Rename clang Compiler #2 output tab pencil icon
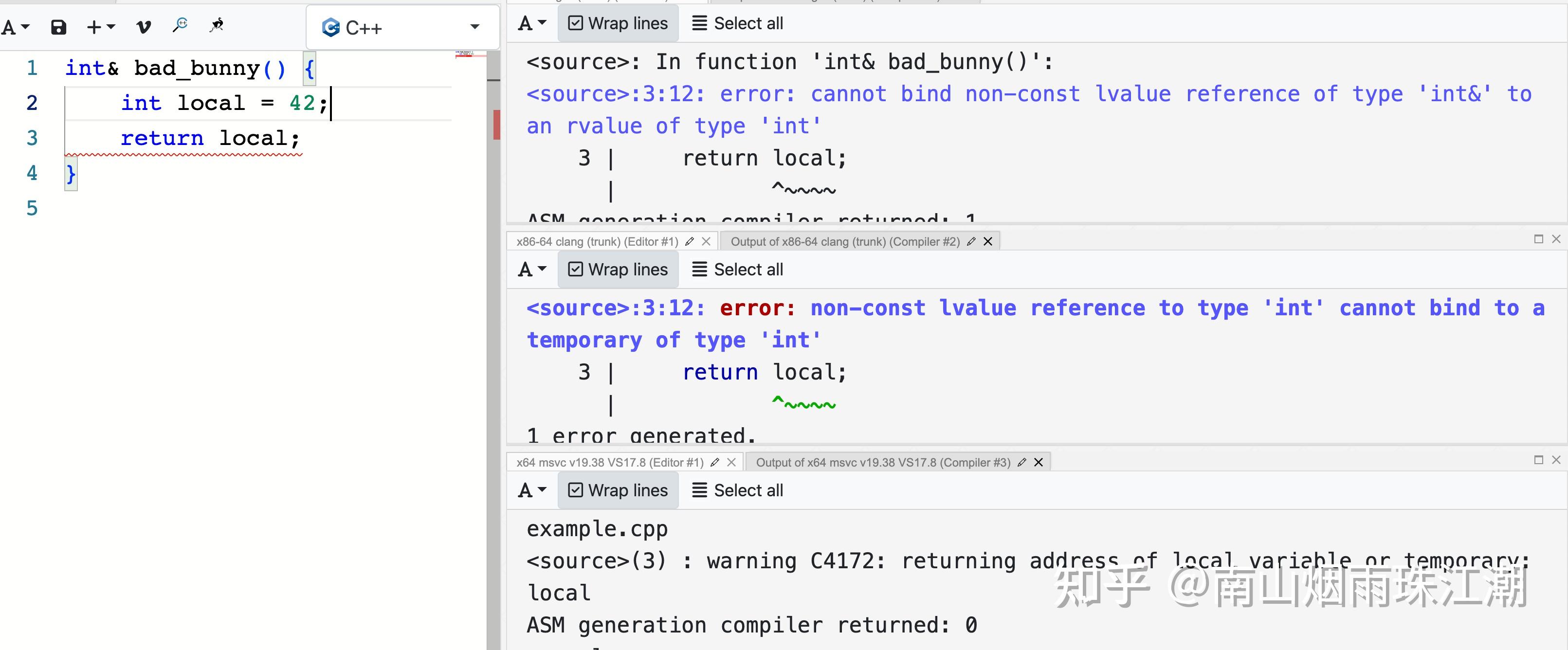 click(971, 242)
